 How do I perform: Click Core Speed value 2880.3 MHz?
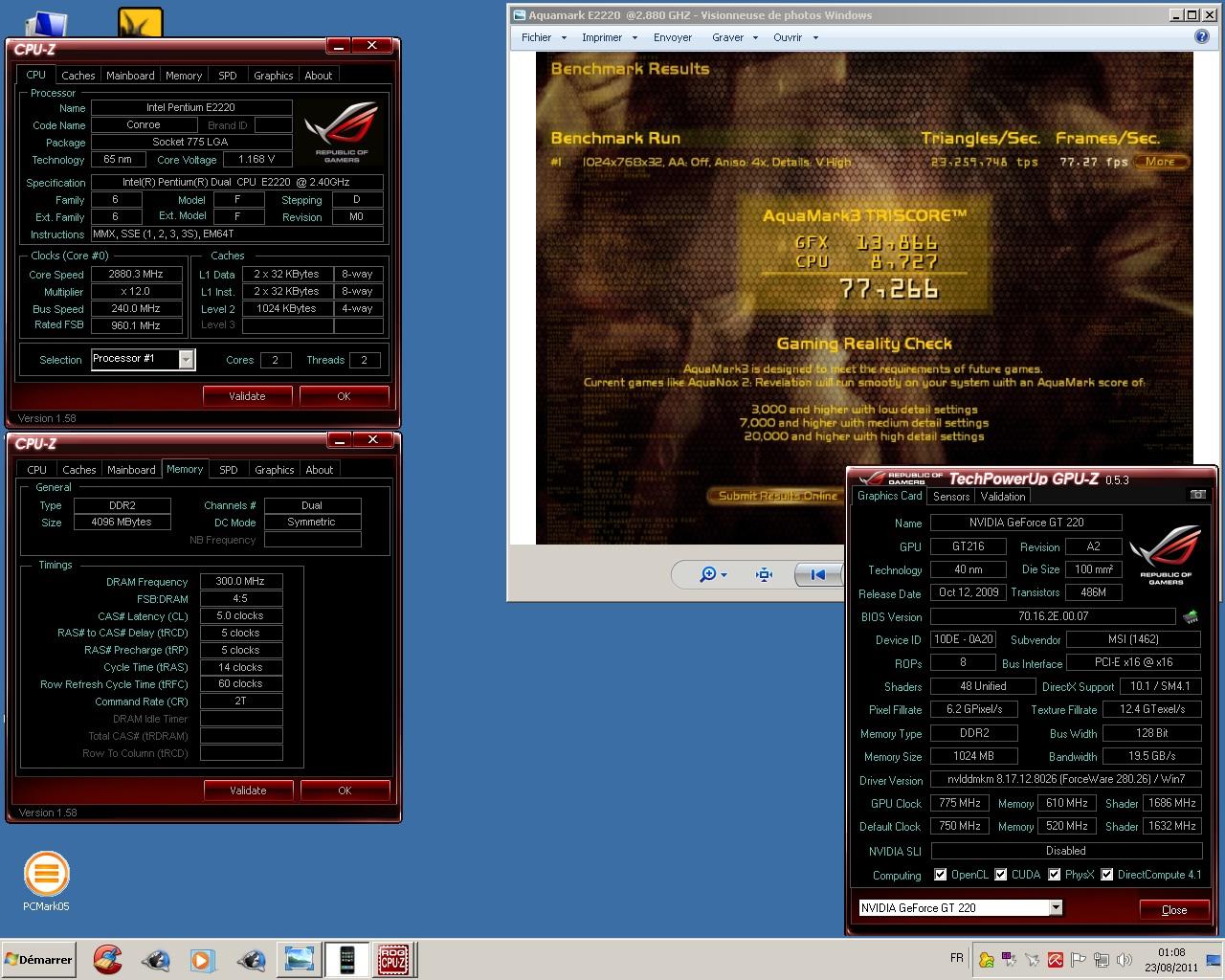coord(136,274)
